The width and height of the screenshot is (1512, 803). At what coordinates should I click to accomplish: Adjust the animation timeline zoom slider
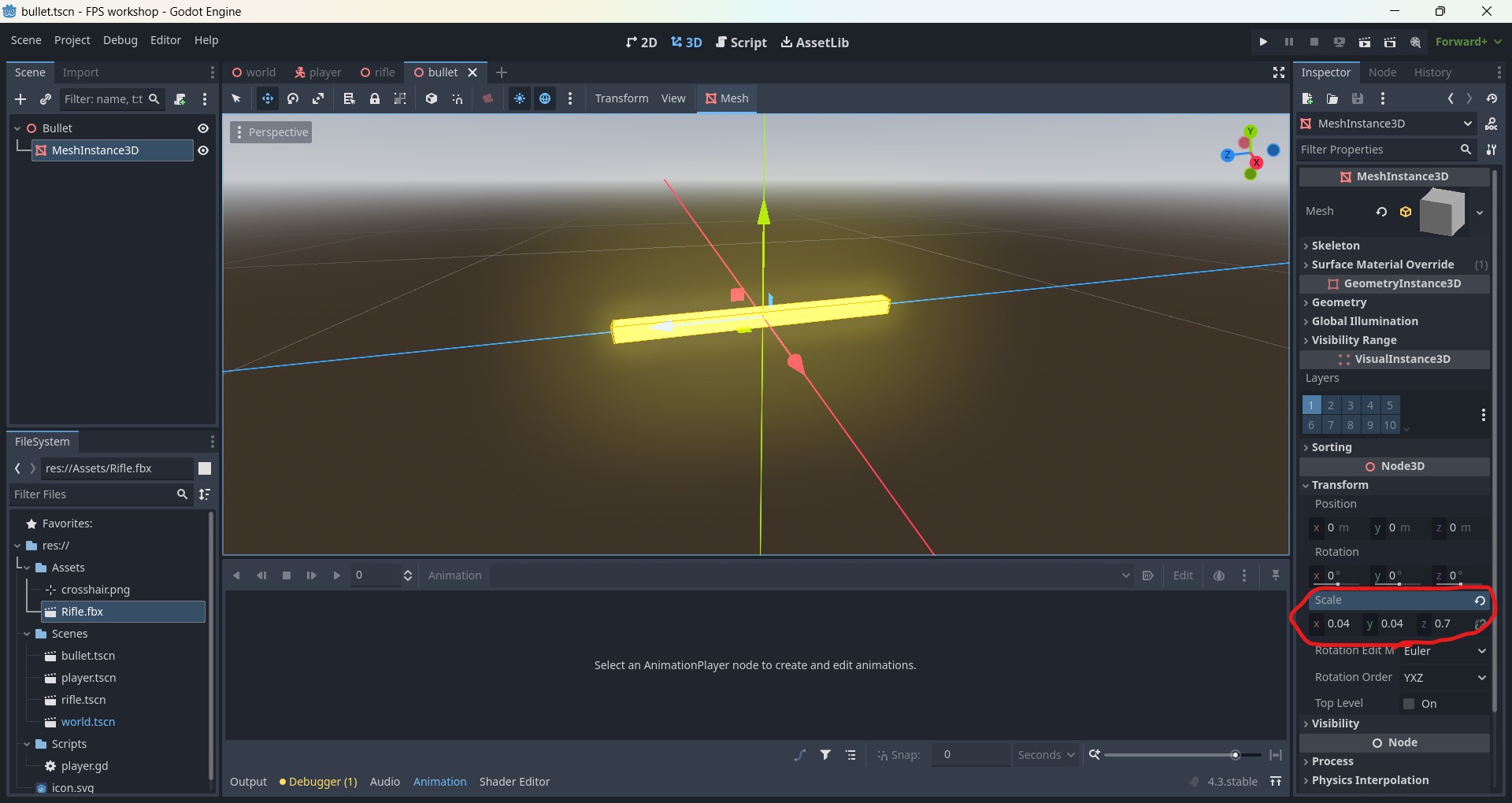(x=1235, y=755)
